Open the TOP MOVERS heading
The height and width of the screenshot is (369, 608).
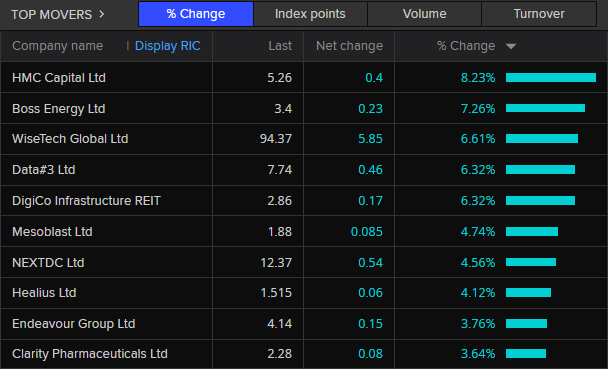[x=52, y=14]
